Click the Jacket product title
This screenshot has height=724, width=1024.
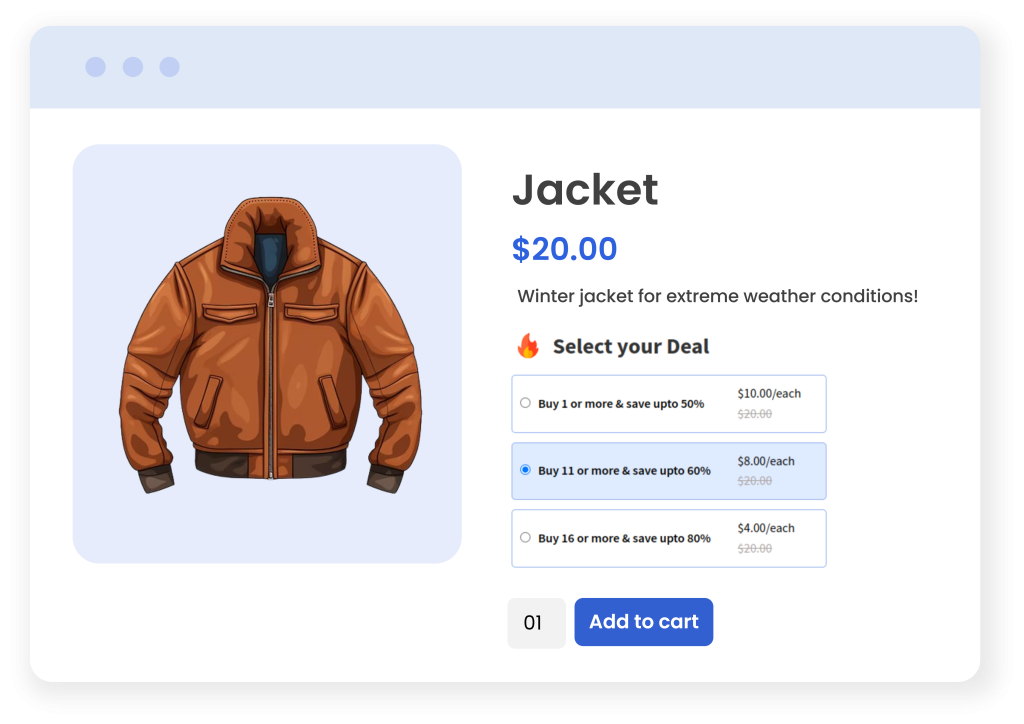click(584, 189)
